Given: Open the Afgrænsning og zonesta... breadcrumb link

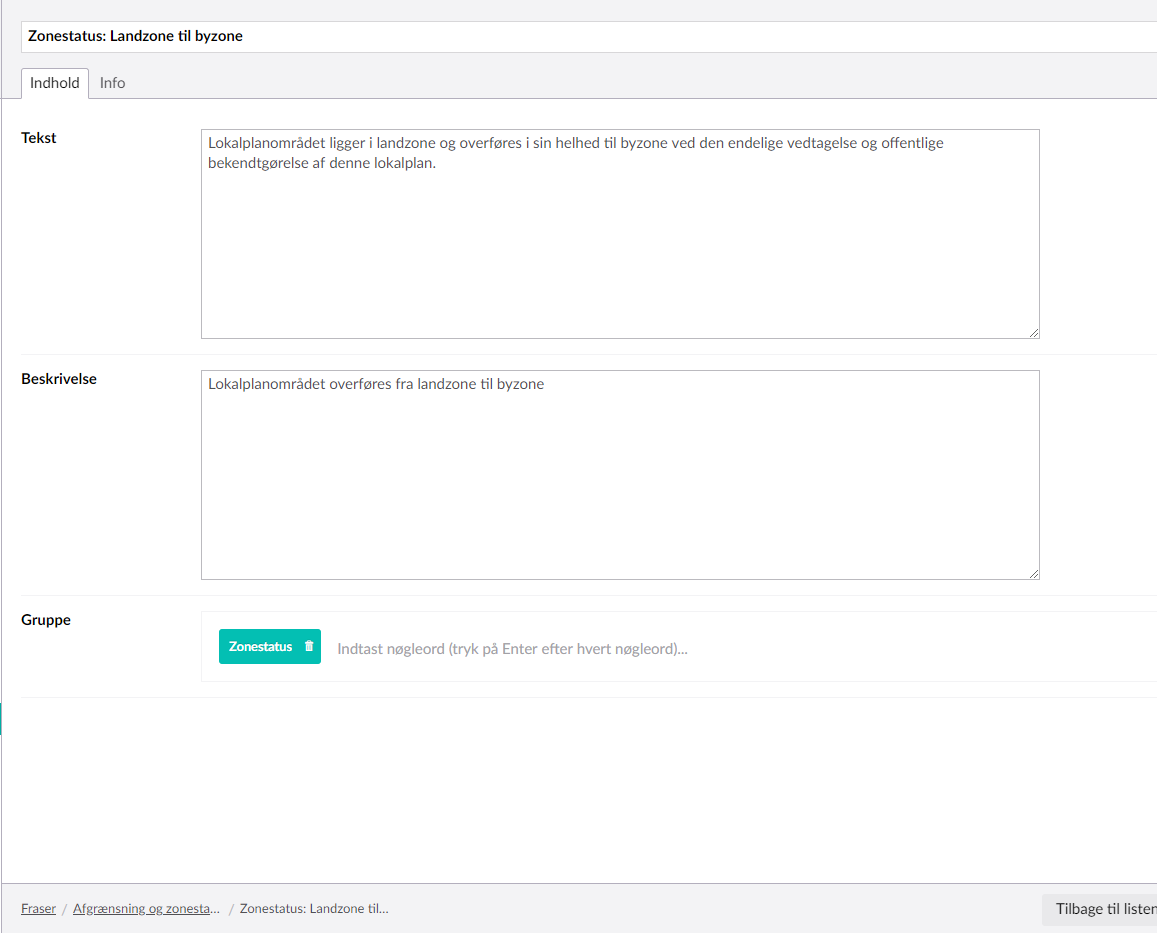Looking at the screenshot, I should coord(146,909).
